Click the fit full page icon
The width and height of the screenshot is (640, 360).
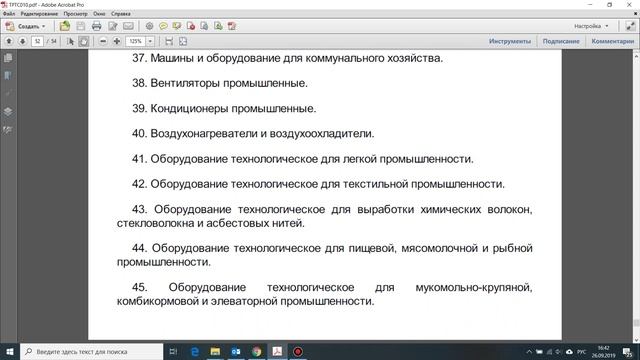pyautogui.click(x=183, y=41)
